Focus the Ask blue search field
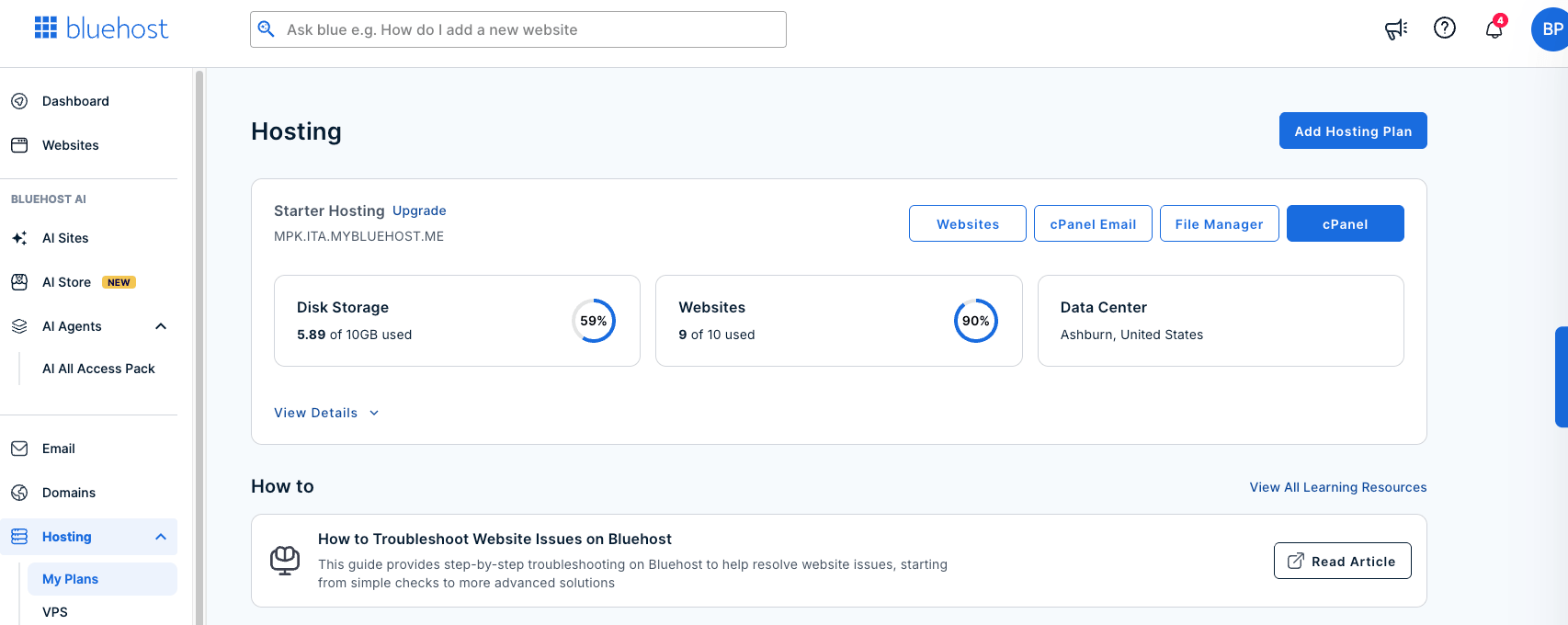 518,29
